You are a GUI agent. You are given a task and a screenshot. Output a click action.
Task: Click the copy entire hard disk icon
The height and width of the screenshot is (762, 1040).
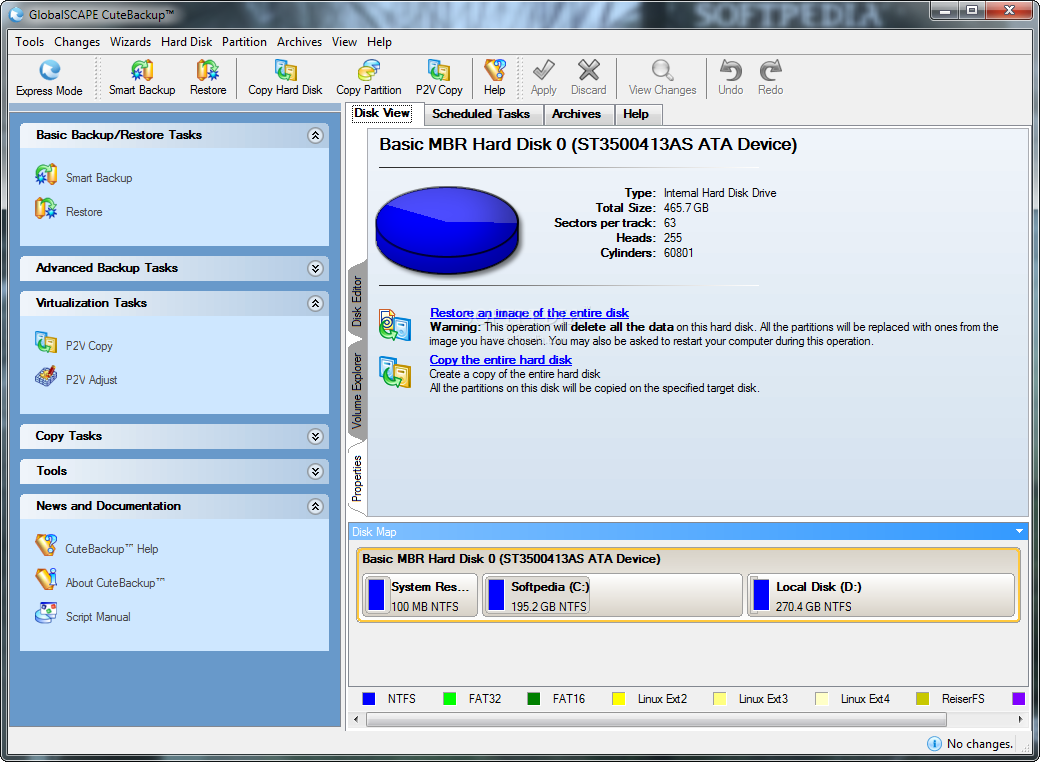point(395,372)
